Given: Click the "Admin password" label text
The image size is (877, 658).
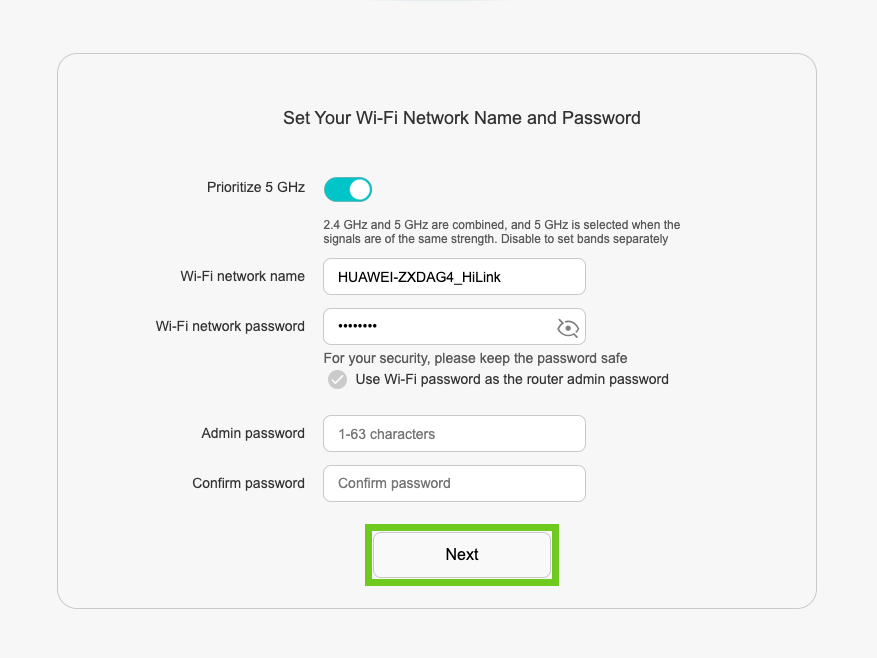Looking at the screenshot, I should click(253, 433).
